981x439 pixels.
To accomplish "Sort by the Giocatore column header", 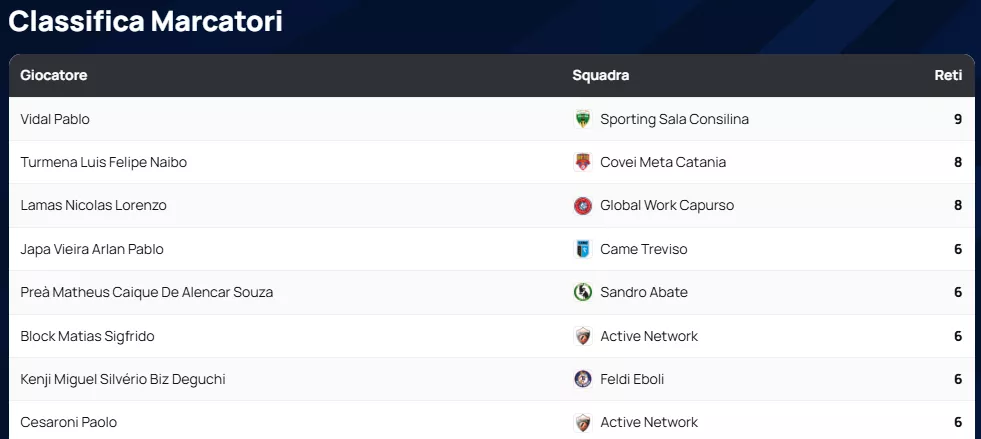I will tap(54, 75).
